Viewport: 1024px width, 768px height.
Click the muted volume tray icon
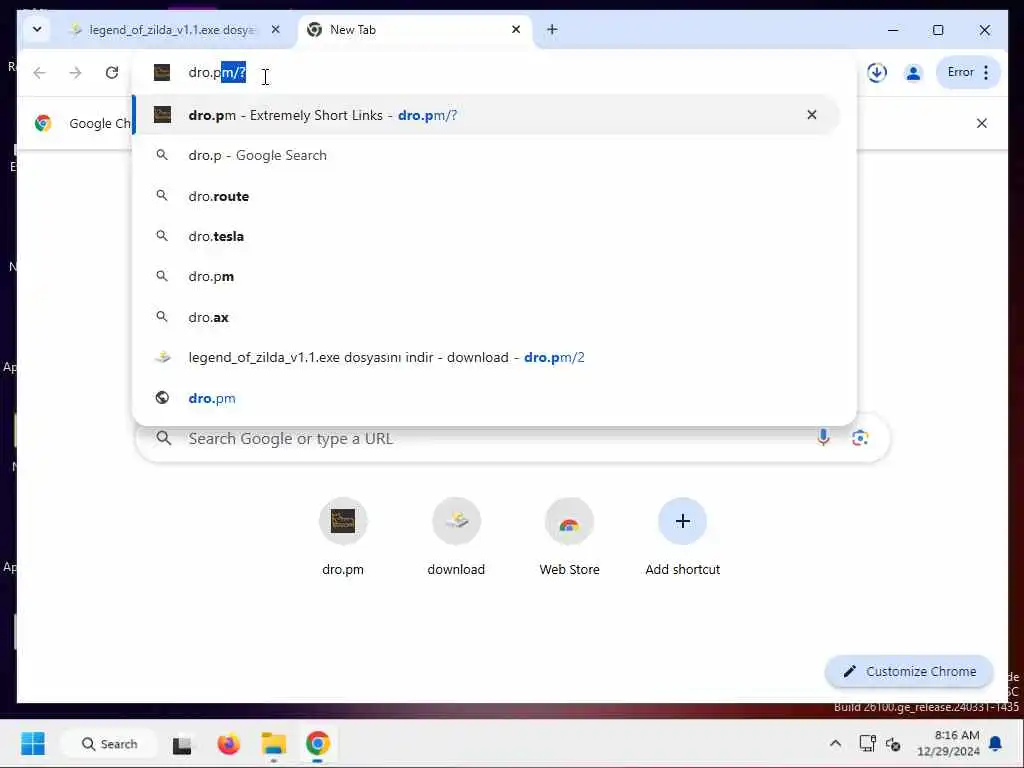(x=893, y=744)
